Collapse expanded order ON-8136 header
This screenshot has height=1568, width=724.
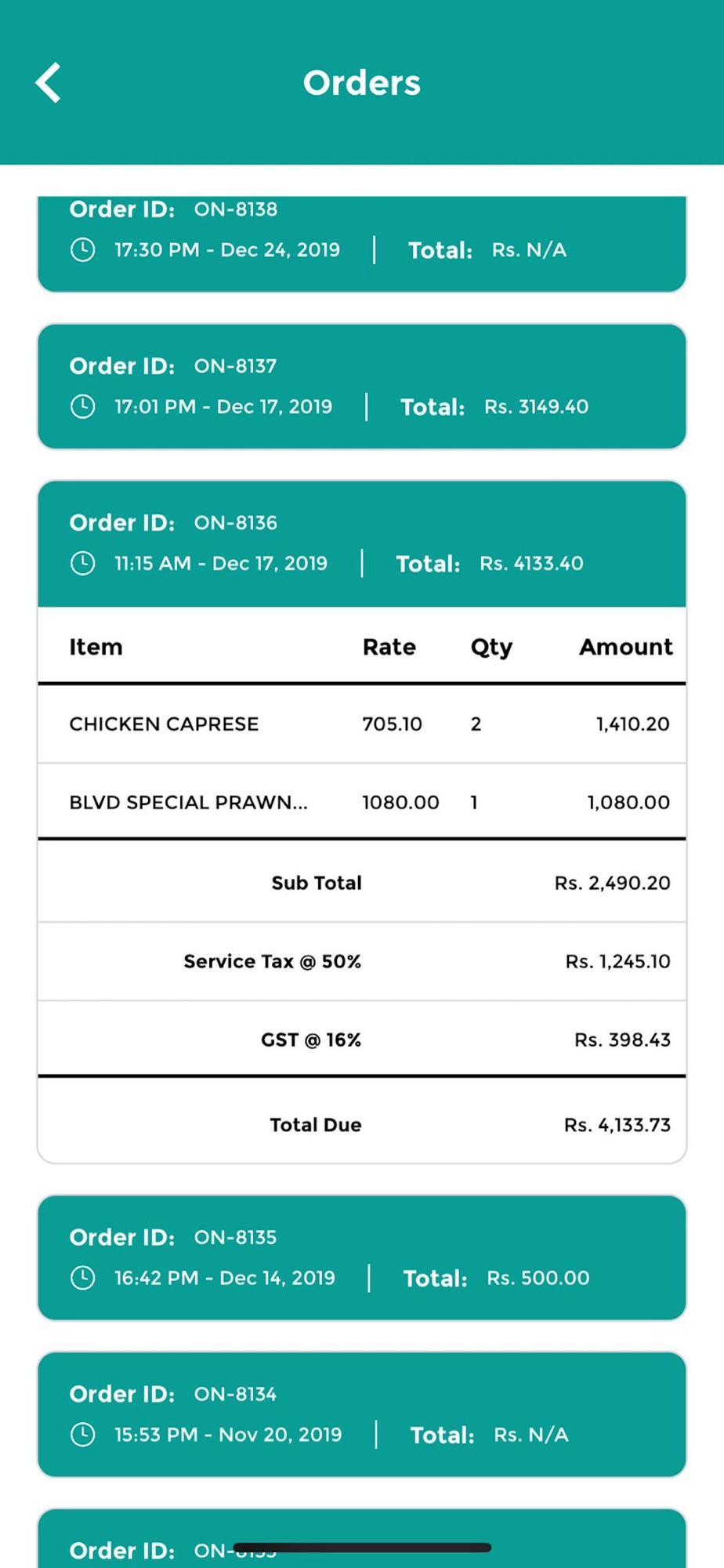click(362, 543)
